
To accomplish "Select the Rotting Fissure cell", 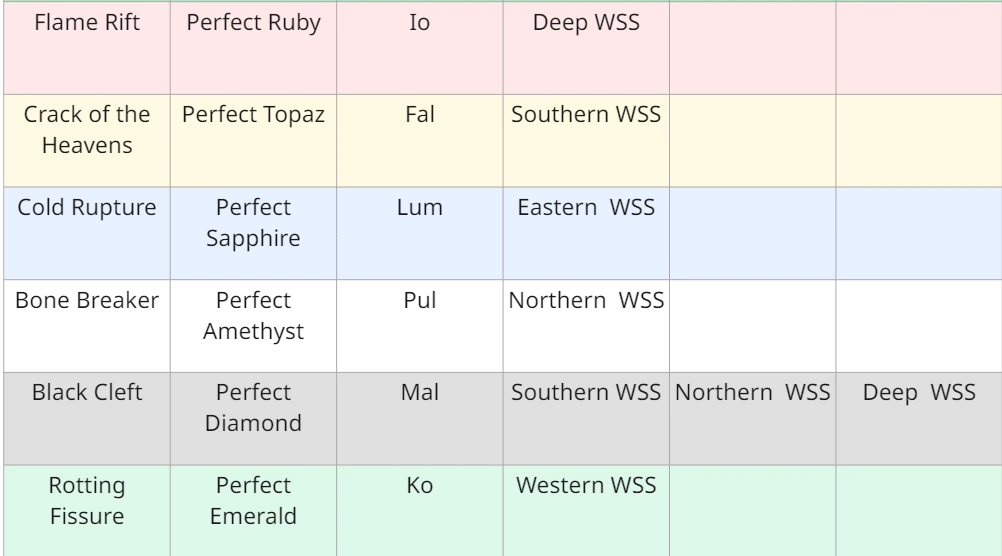I will pyautogui.click(x=85, y=498).
